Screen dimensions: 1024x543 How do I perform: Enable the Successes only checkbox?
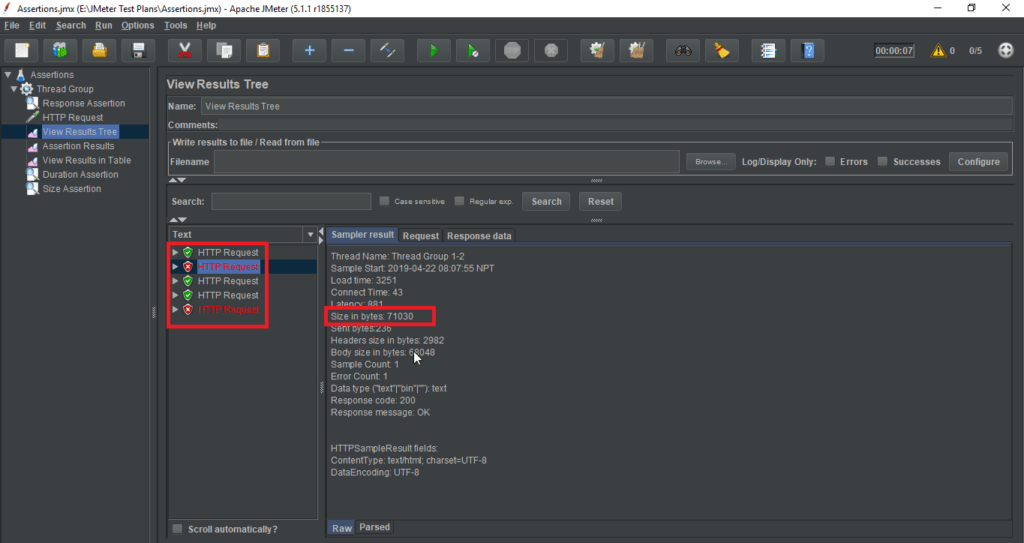[882, 161]
